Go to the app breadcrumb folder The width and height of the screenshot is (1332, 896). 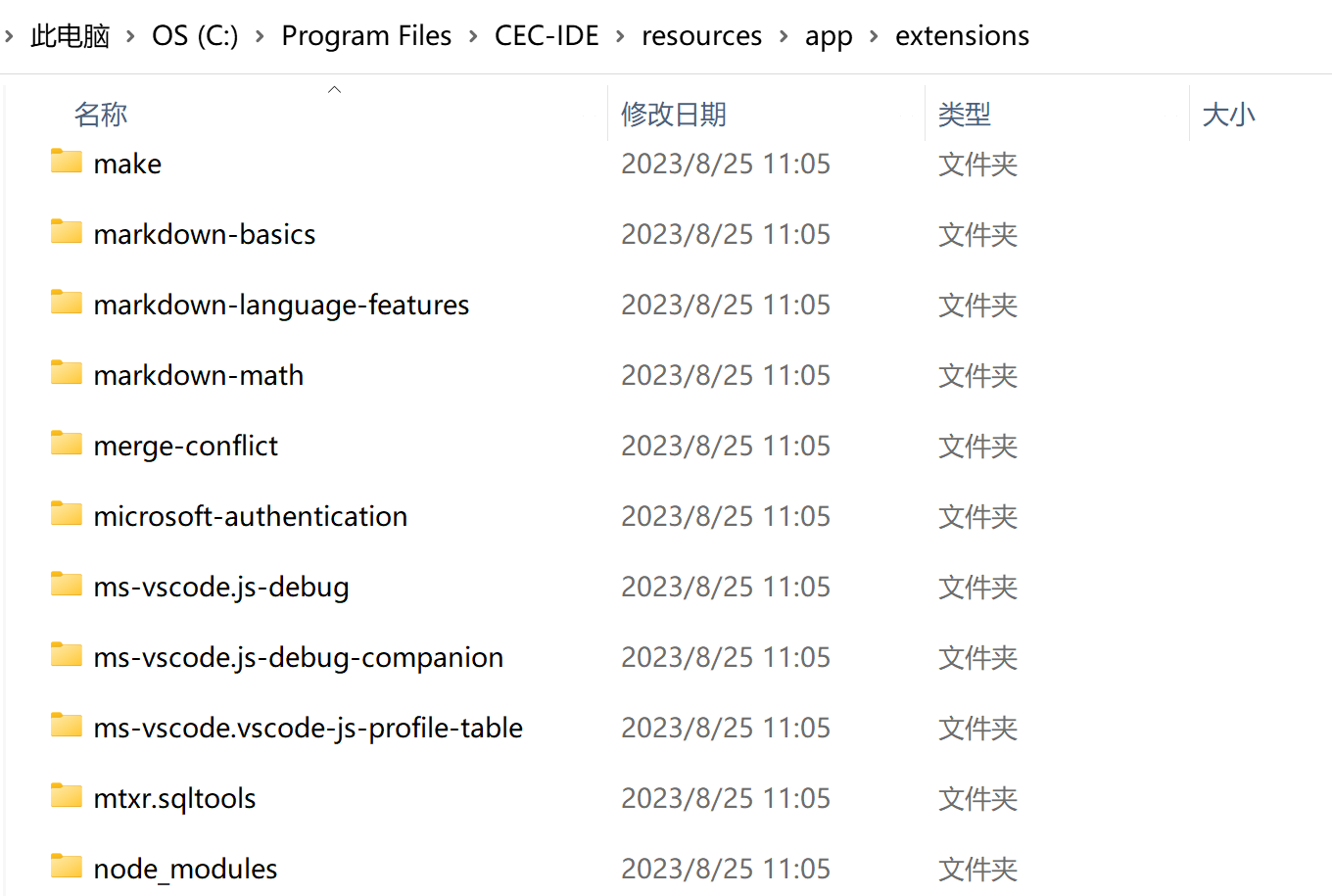tap(829, 36)
